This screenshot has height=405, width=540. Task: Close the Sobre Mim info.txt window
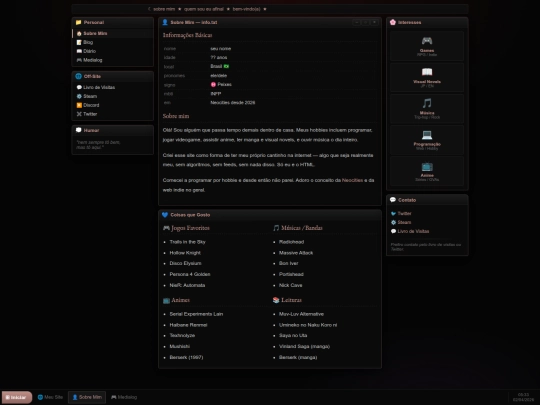[x=374, y=22]
